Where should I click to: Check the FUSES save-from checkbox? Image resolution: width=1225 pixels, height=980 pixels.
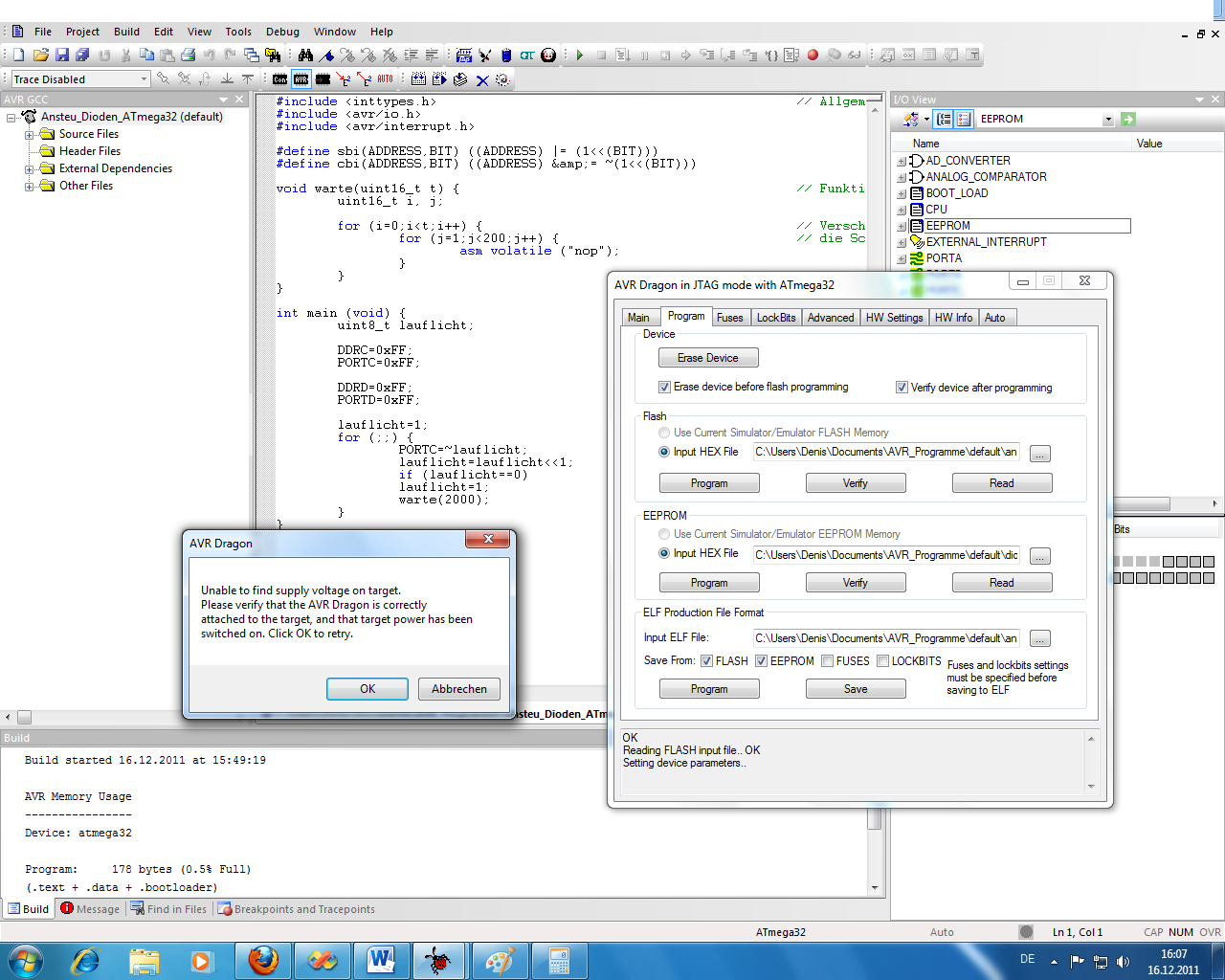tap(827, 660)
